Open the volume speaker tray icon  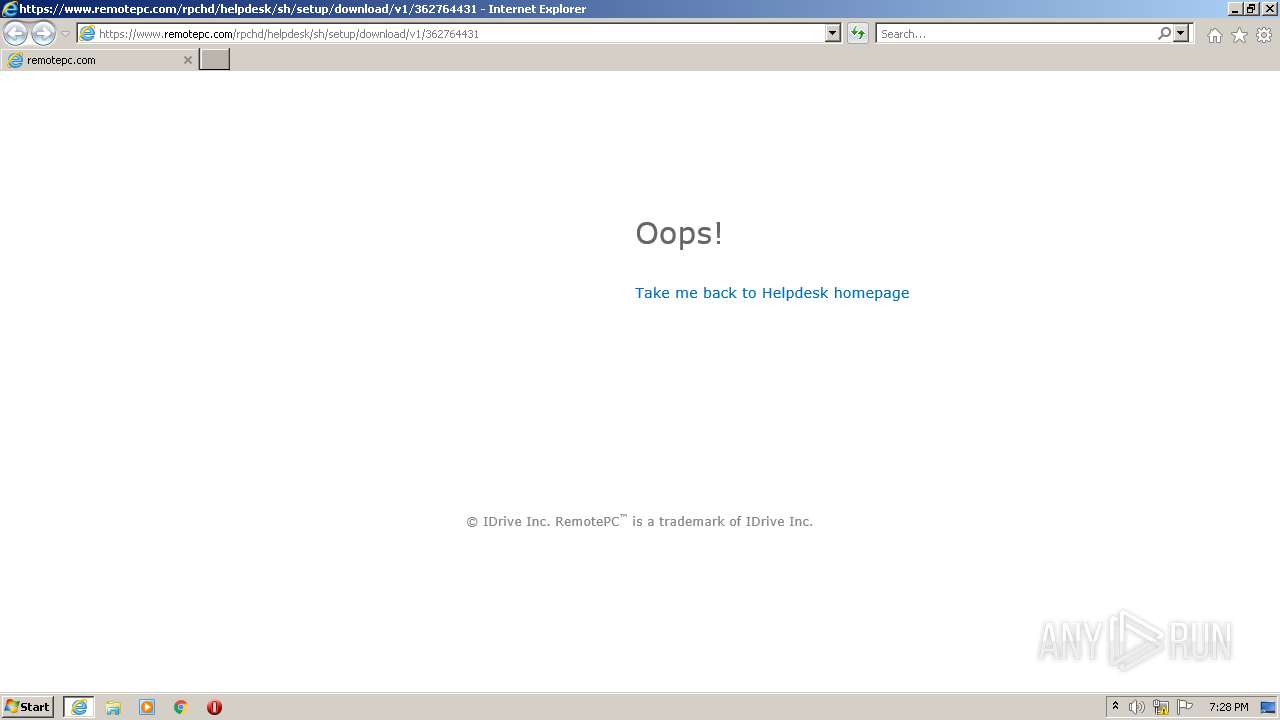tap(1137, 707)
